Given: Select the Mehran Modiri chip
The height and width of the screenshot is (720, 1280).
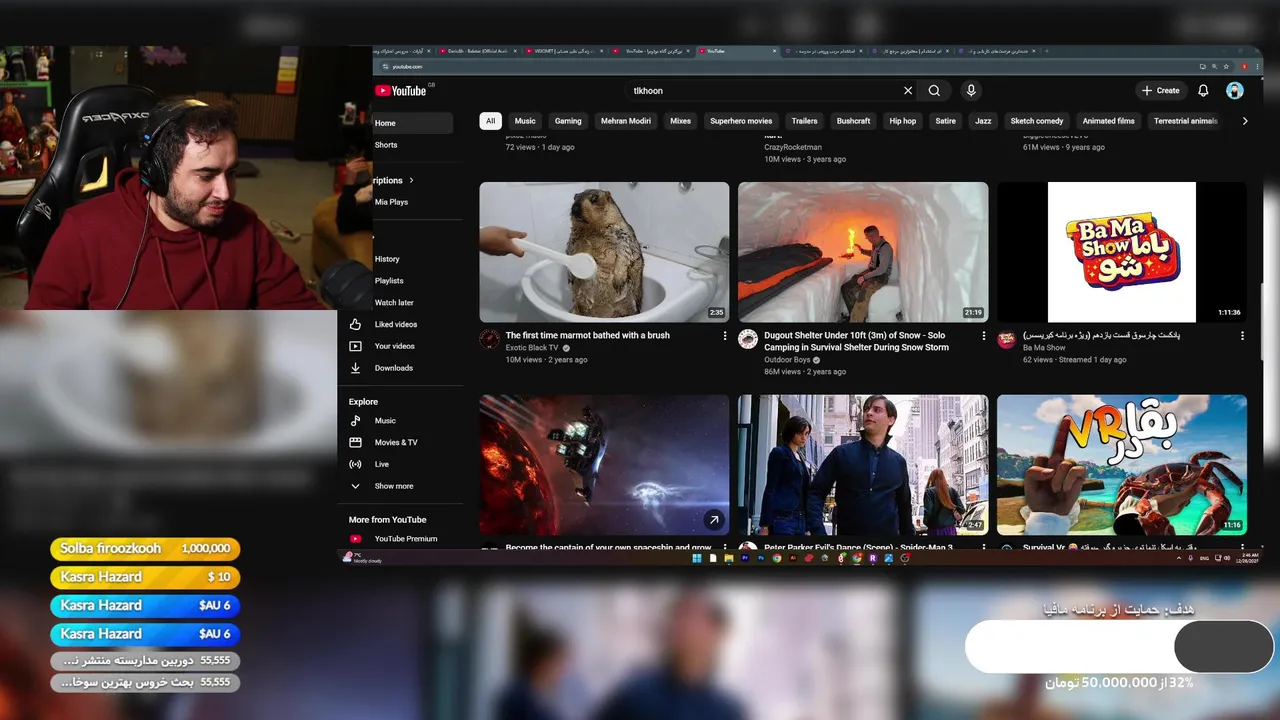Looking at the screenshot, I should (626, 121).
